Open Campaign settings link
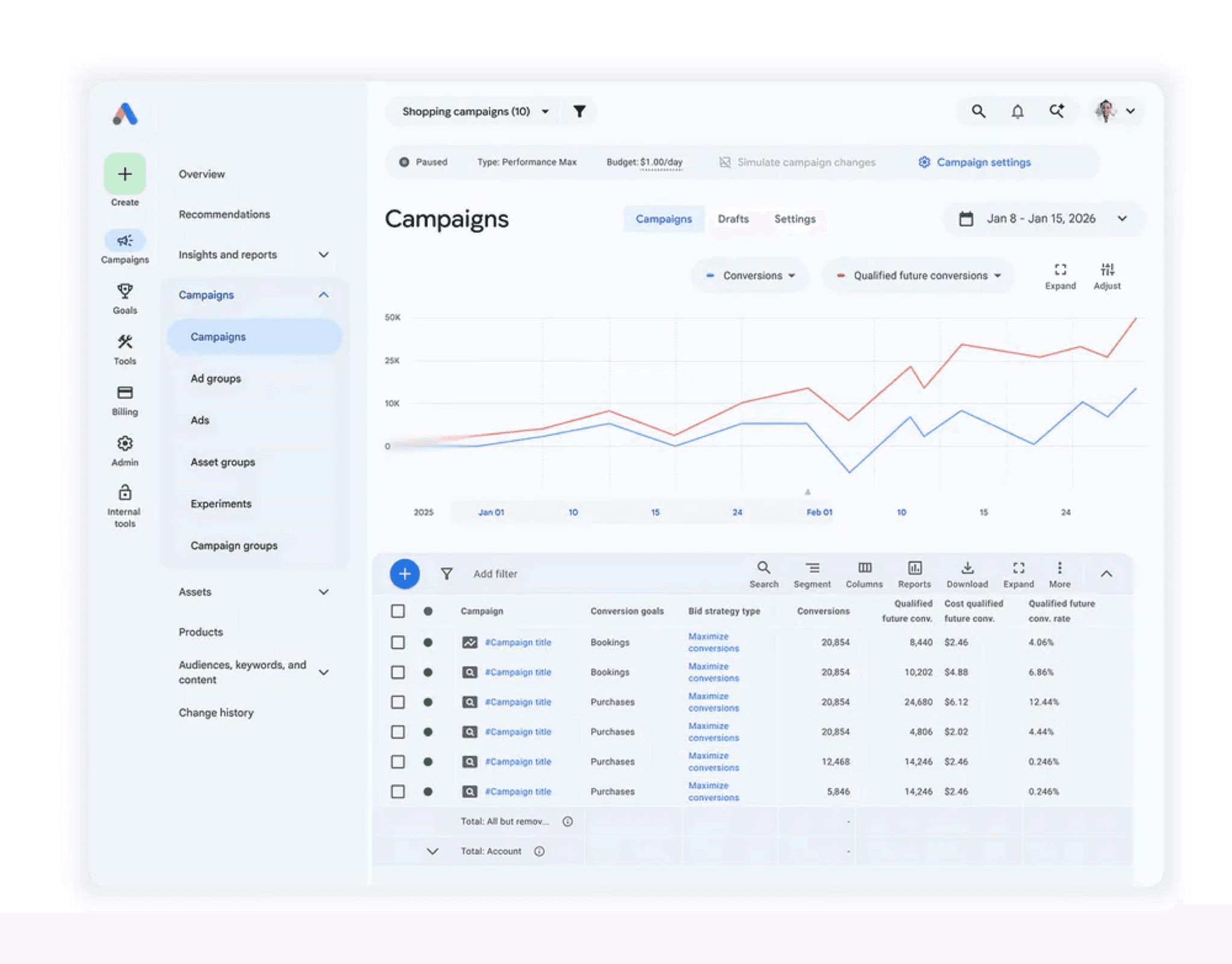The height and width of the screenshot is (964, 1232). point(975,162)
